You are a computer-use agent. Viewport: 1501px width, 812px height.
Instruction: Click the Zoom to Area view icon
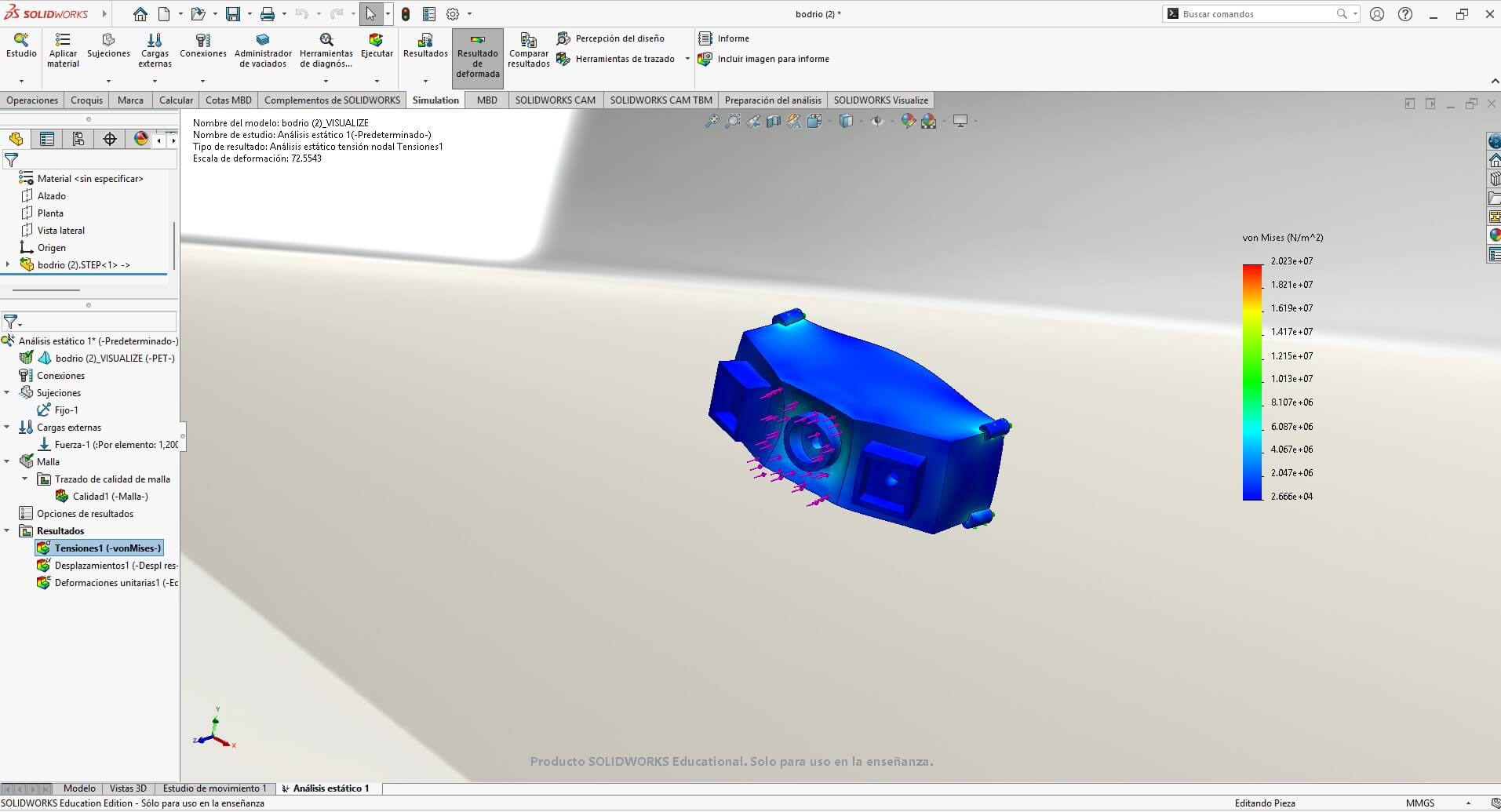point(733,121)
